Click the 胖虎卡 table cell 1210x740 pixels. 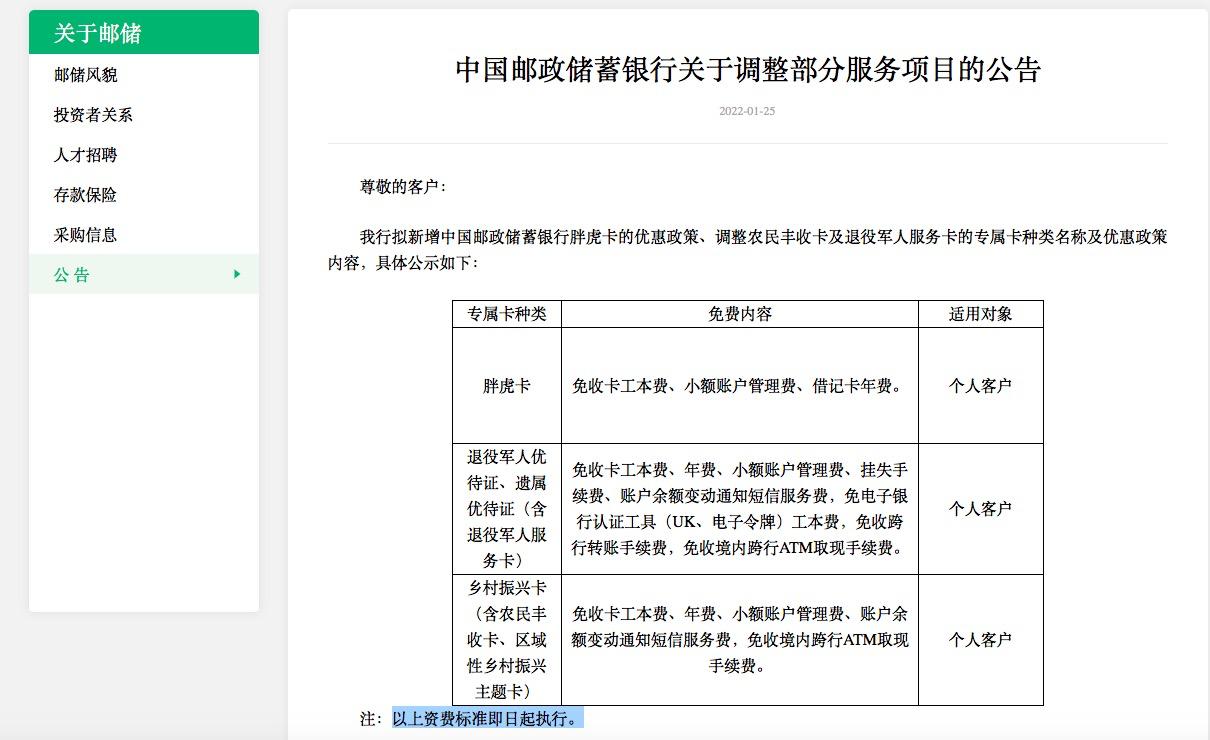point(506,384)
